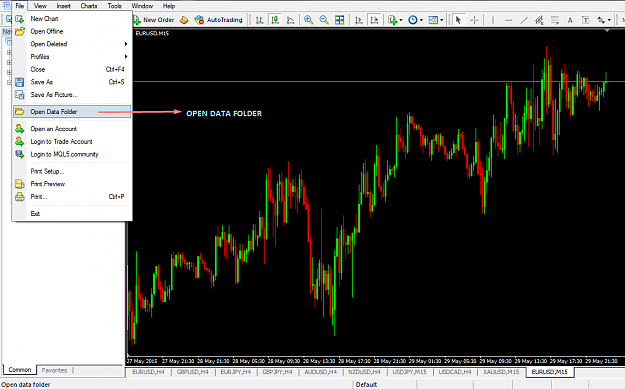Open the templates dropdown arrow
625x389 pixels.
click(x=442, y=20)
